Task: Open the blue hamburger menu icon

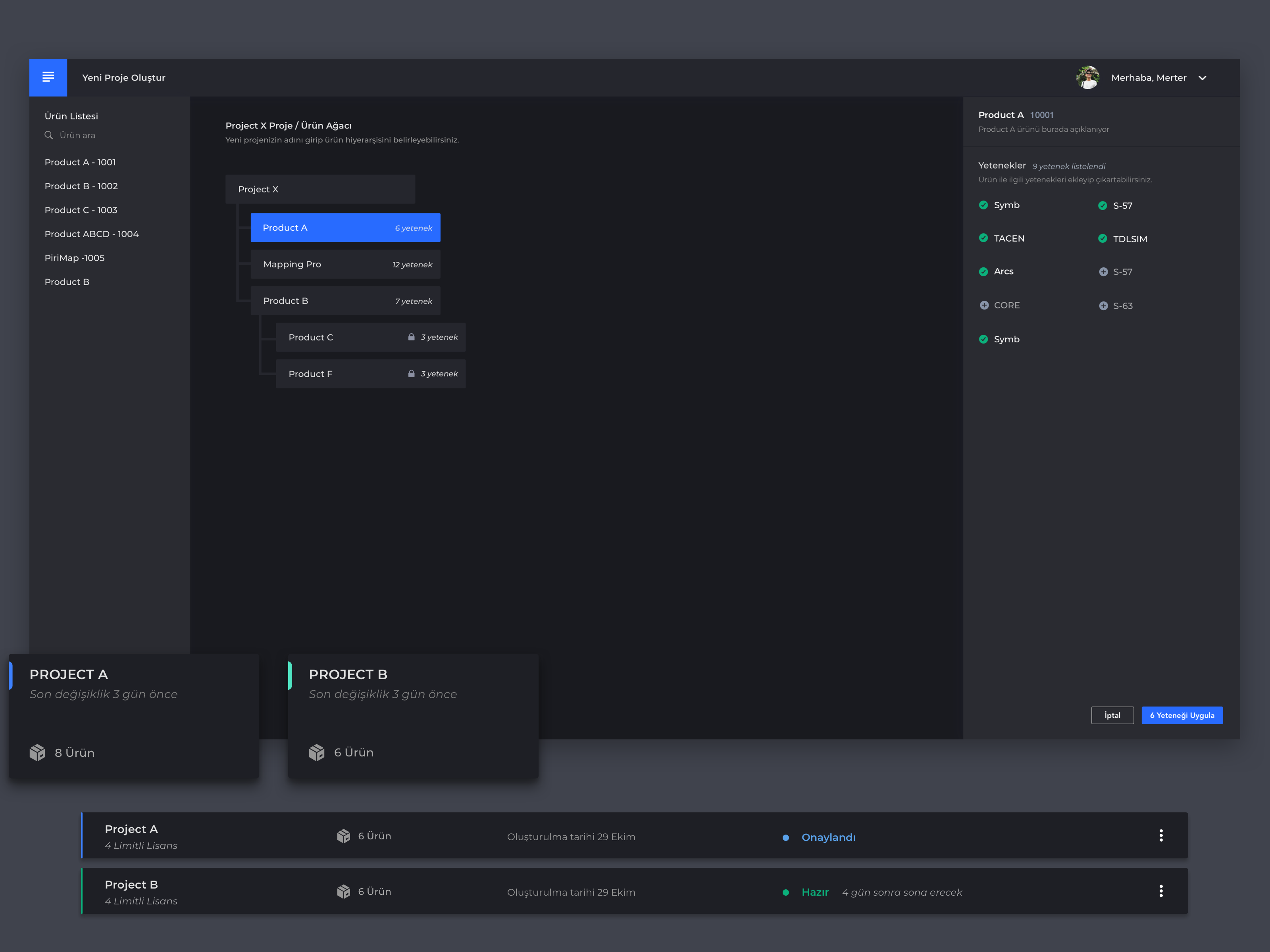Action: 48,77
